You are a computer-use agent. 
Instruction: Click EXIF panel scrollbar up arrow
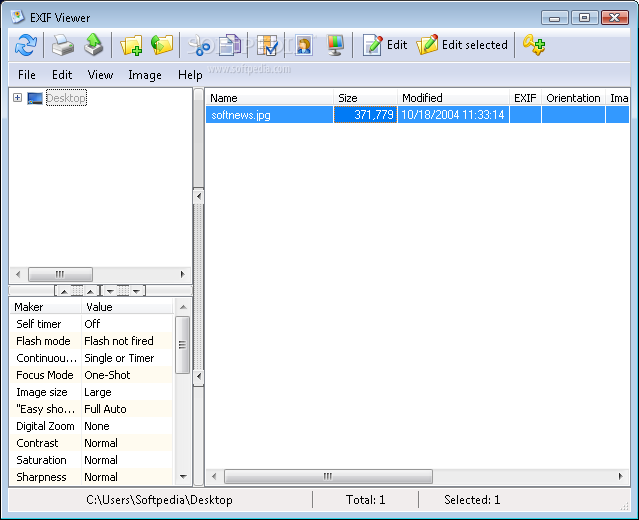[183, 307]
